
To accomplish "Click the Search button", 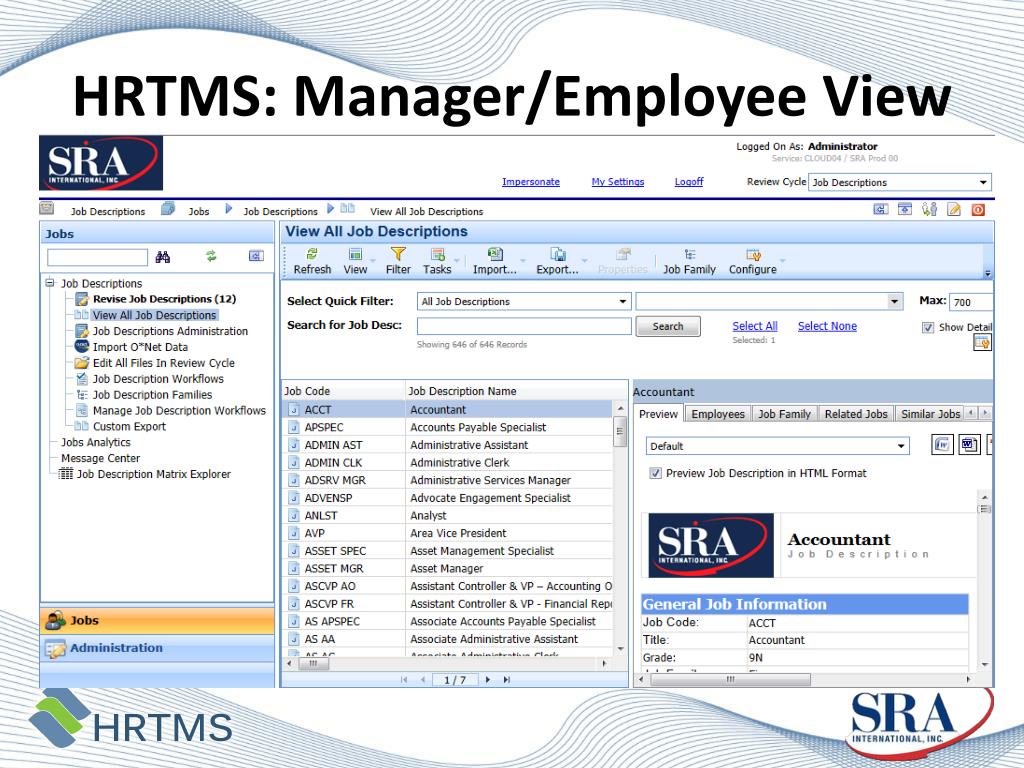I will click(667, 326).
